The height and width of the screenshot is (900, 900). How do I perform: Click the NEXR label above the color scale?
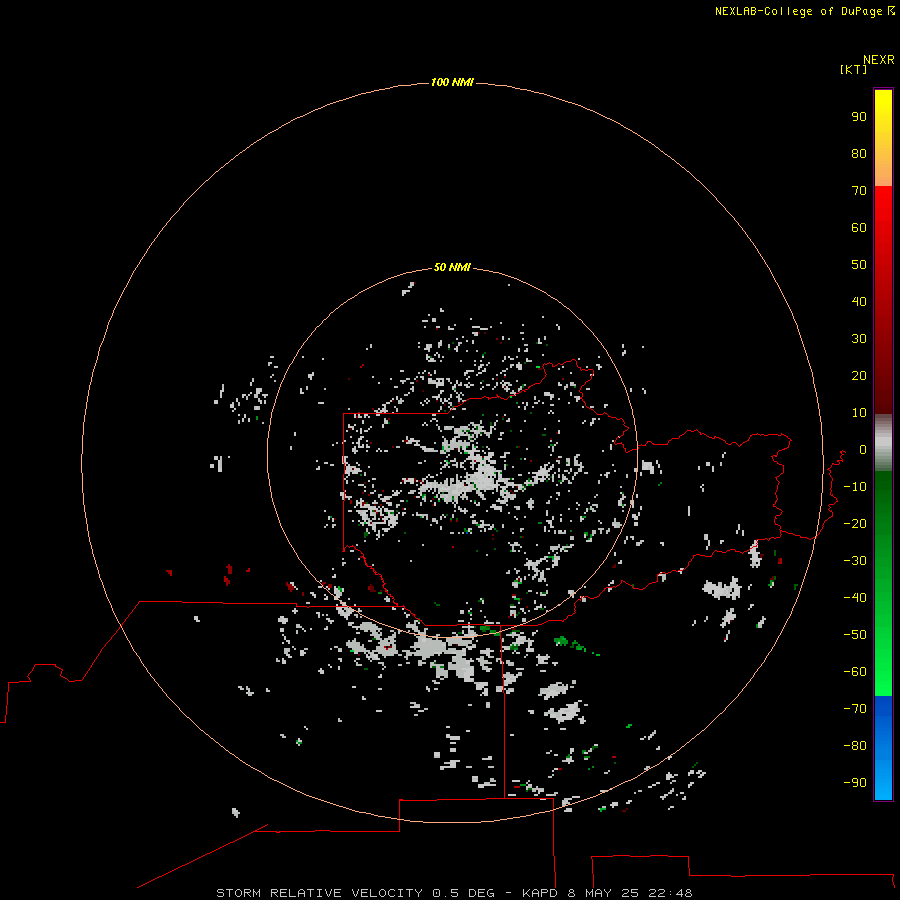(x=879, y=60)
